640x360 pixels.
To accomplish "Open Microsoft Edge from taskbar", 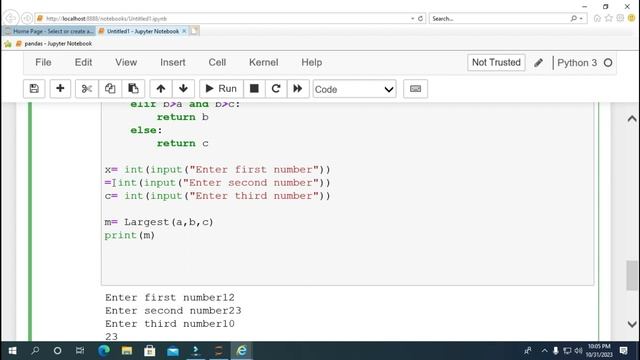I will click(104, 351).
